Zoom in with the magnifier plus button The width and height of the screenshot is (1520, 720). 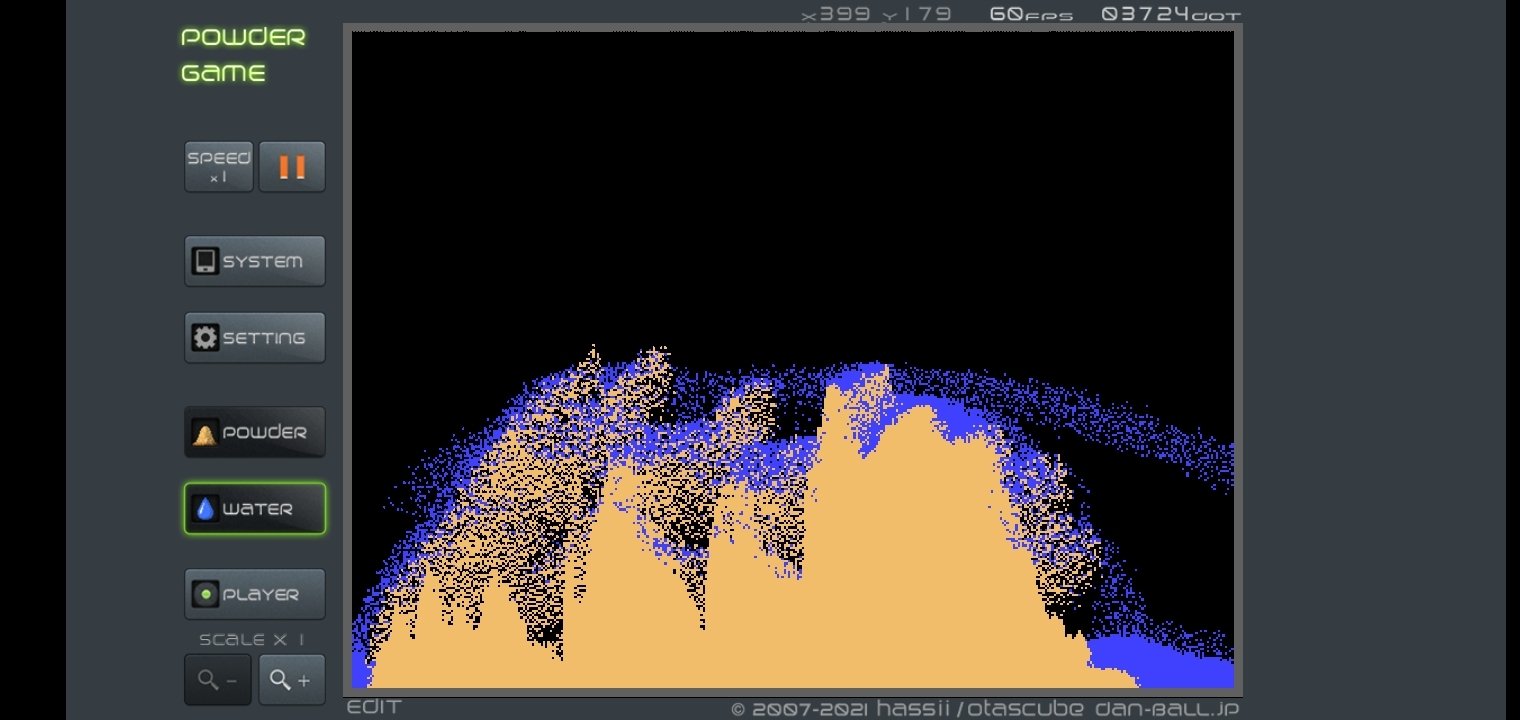pos(292,680)
